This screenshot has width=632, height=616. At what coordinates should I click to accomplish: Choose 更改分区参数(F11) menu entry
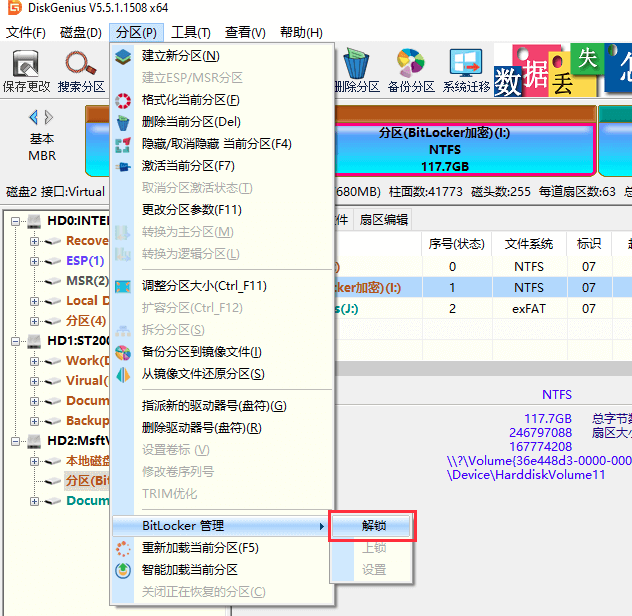click(223, 210)
